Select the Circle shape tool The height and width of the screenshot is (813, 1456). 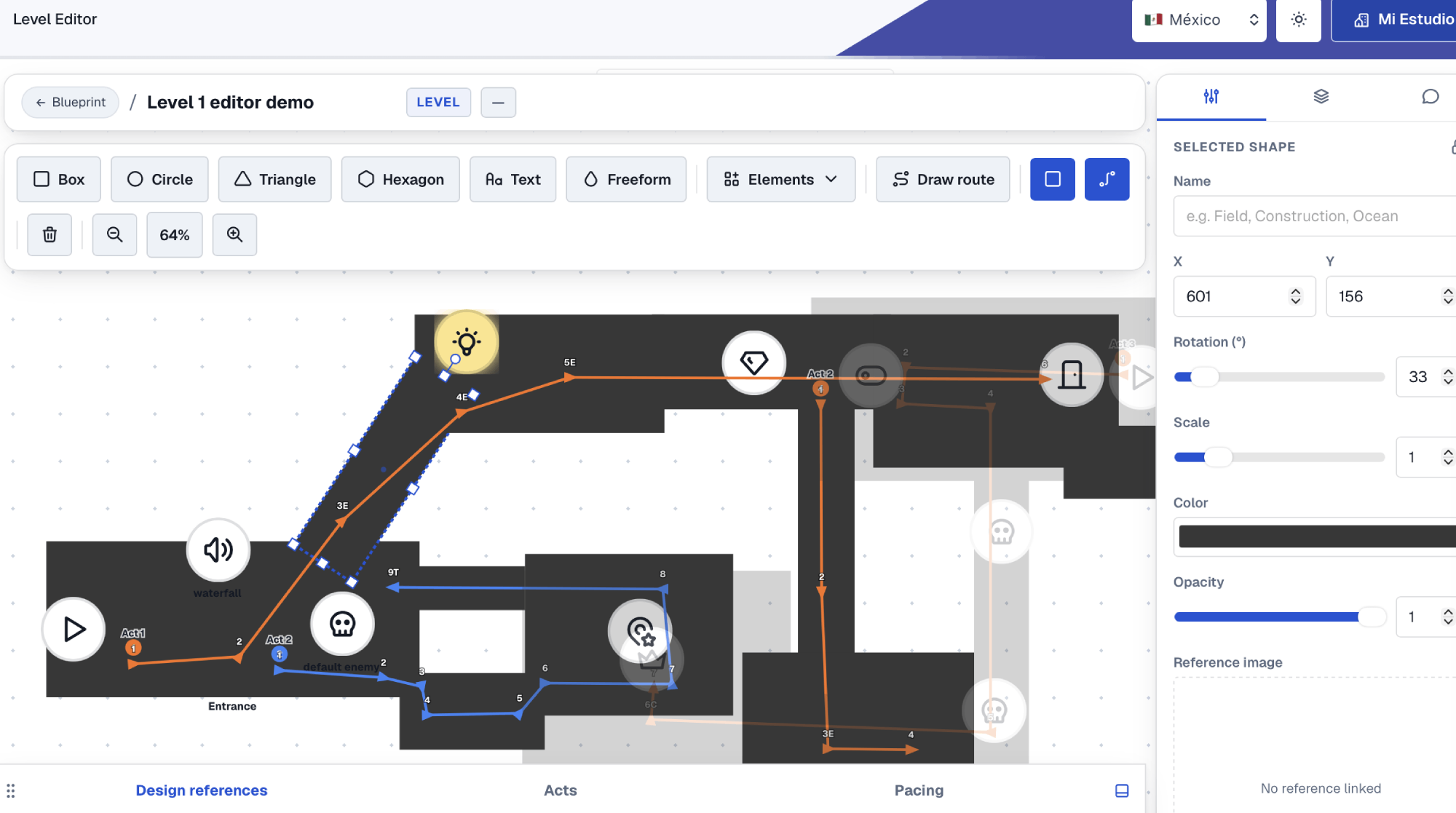(159, 179)
